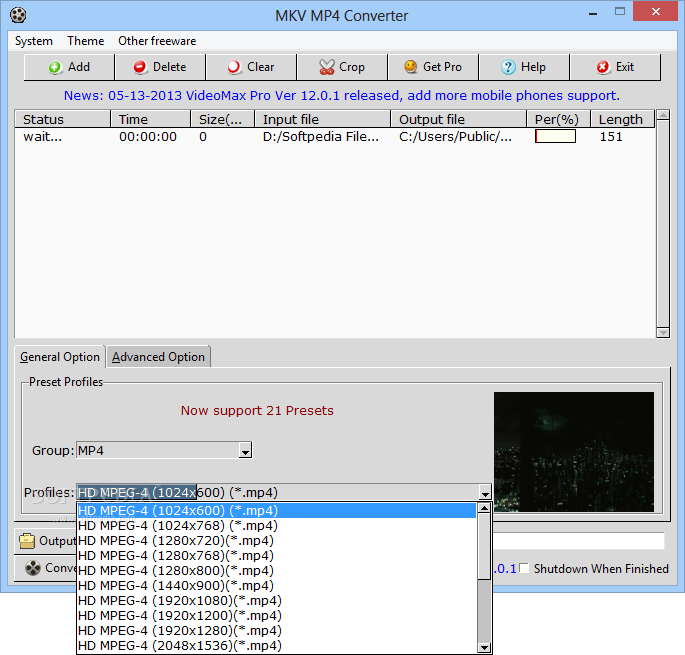This screenshot has height=655, width=685.
Task: Click the film reel app icon in title bar
Action: [18, 15]
